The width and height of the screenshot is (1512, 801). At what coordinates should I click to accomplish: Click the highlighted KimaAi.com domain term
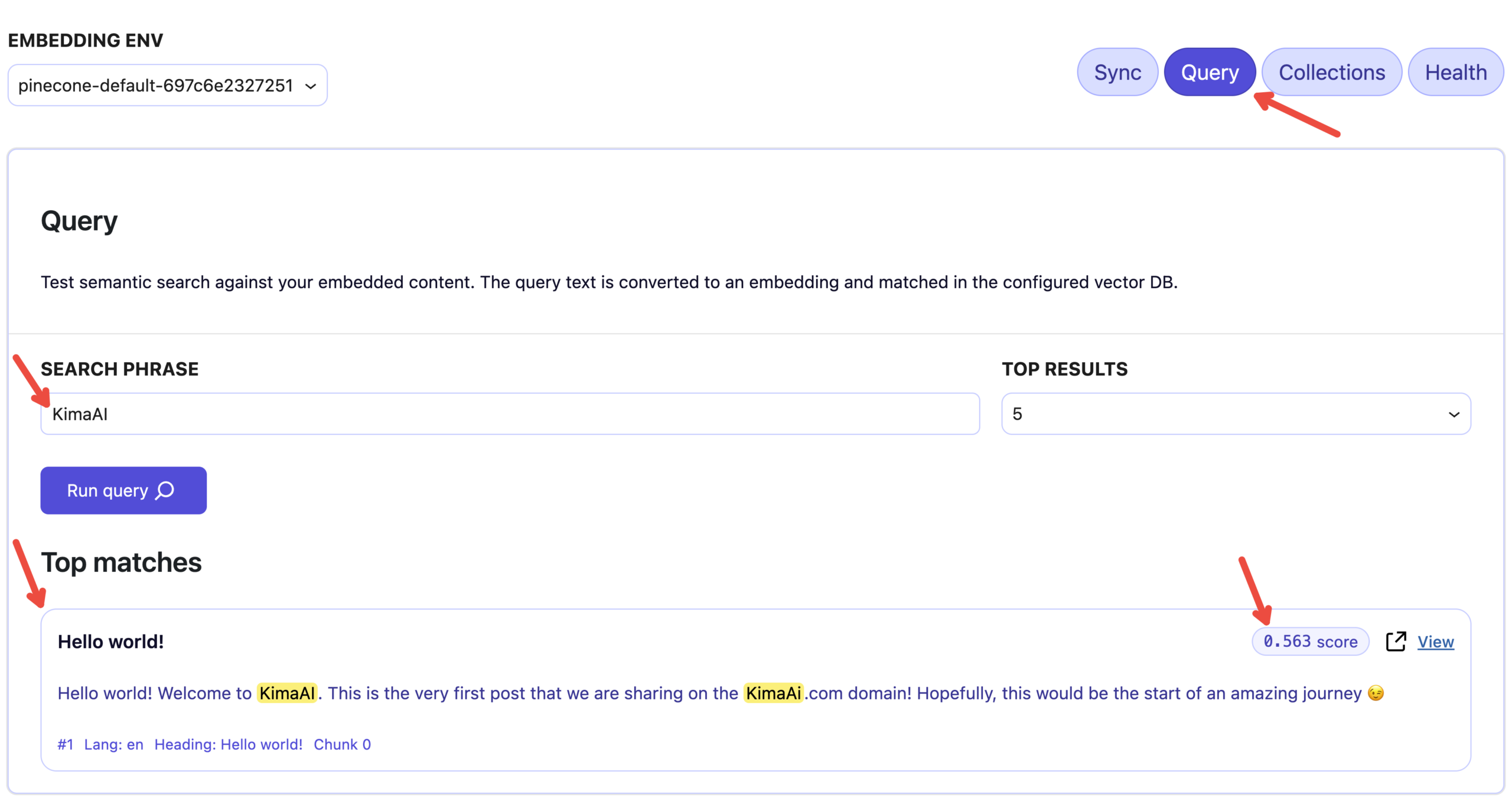[x=773, y=693]
